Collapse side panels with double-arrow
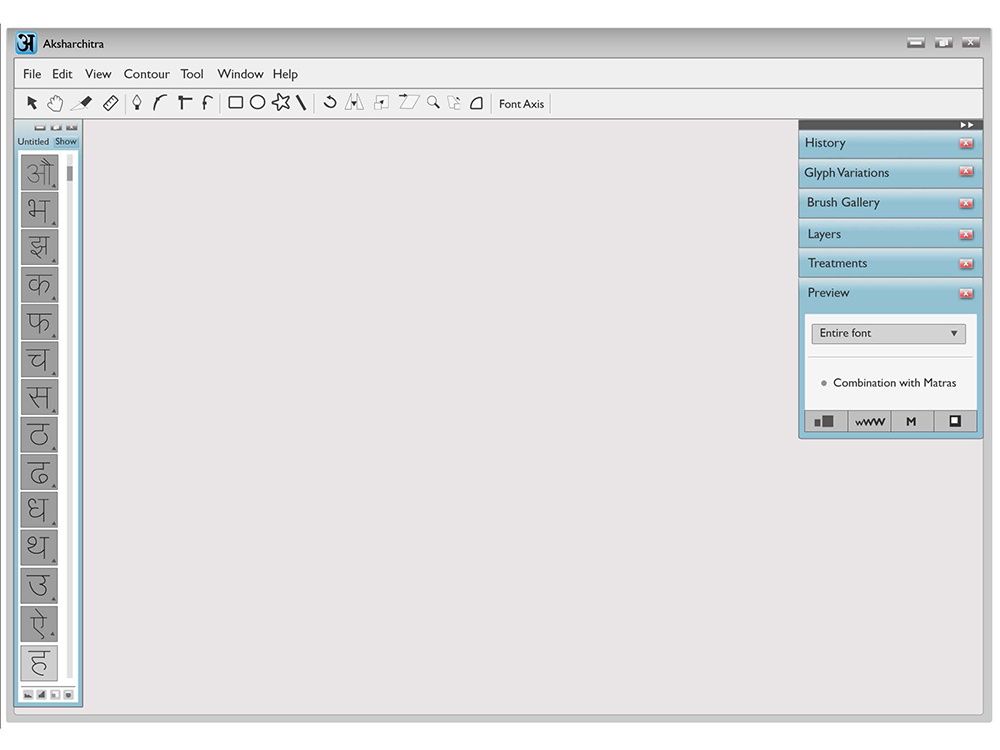This screenshot has width=1000, height=750. coord(967,125)
